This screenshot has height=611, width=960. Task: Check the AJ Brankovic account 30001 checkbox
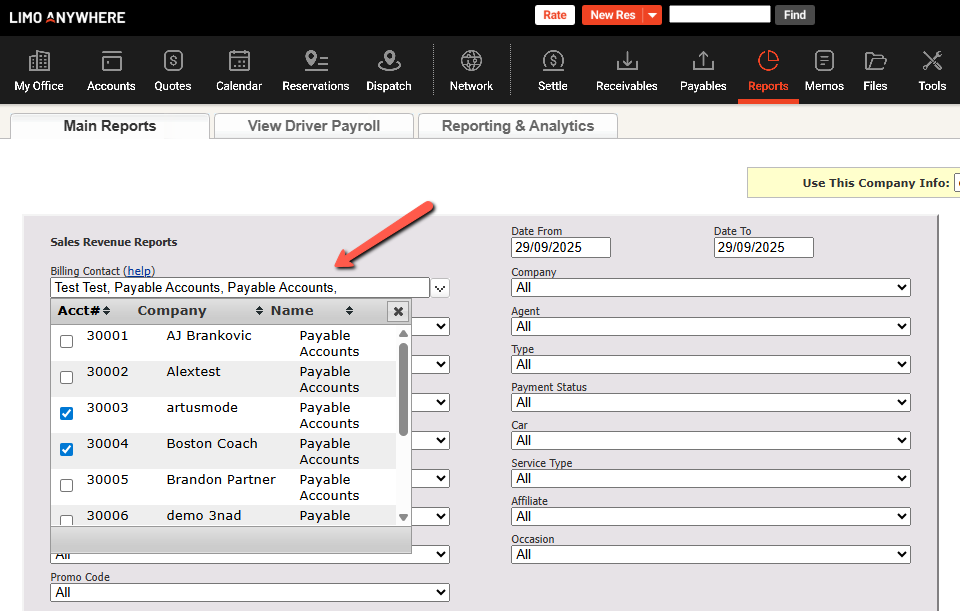point(67,342)
